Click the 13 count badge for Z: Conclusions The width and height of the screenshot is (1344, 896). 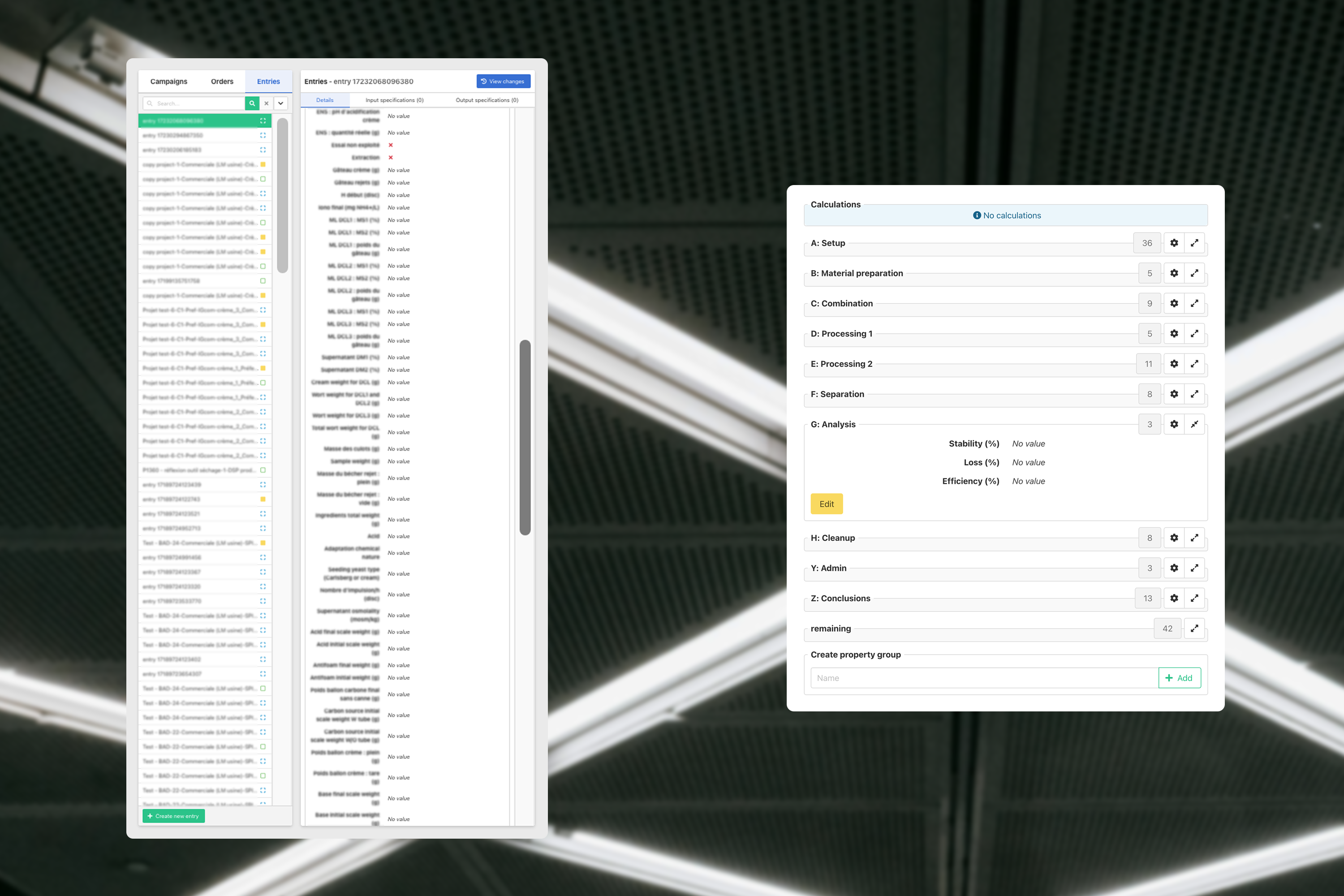click(1147, 598)
